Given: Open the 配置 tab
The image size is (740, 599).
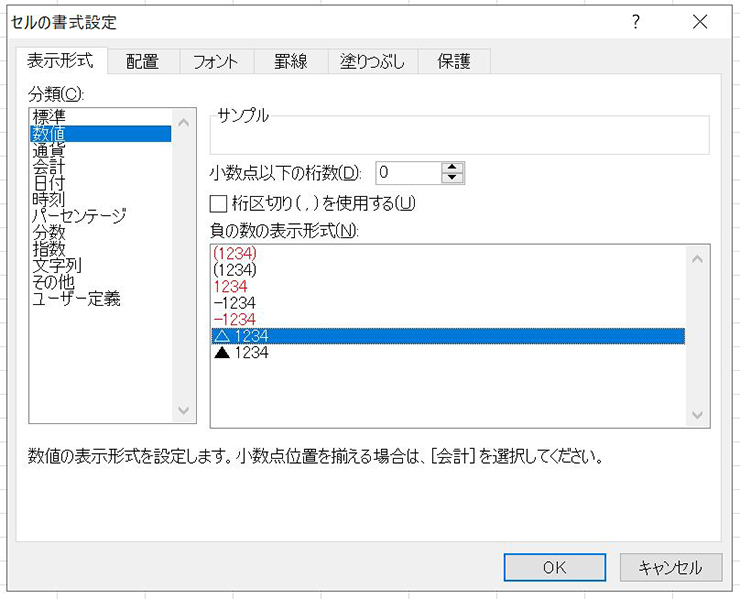Looking at the screenshot, I should pyautogui.click(x=143, y=61).
